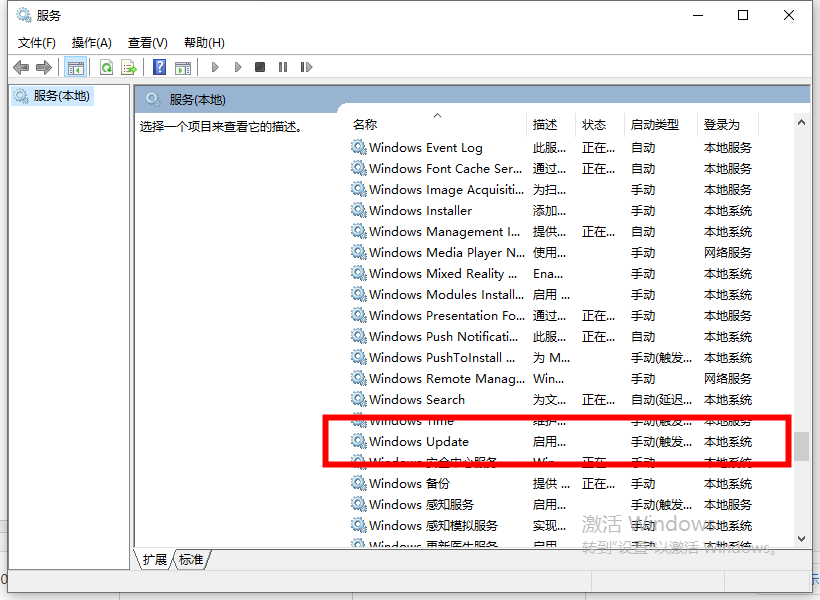Switch to the 扩展 tab
Image resolution: width=820 pixels, height=600 pixels.
pos(155,560)
